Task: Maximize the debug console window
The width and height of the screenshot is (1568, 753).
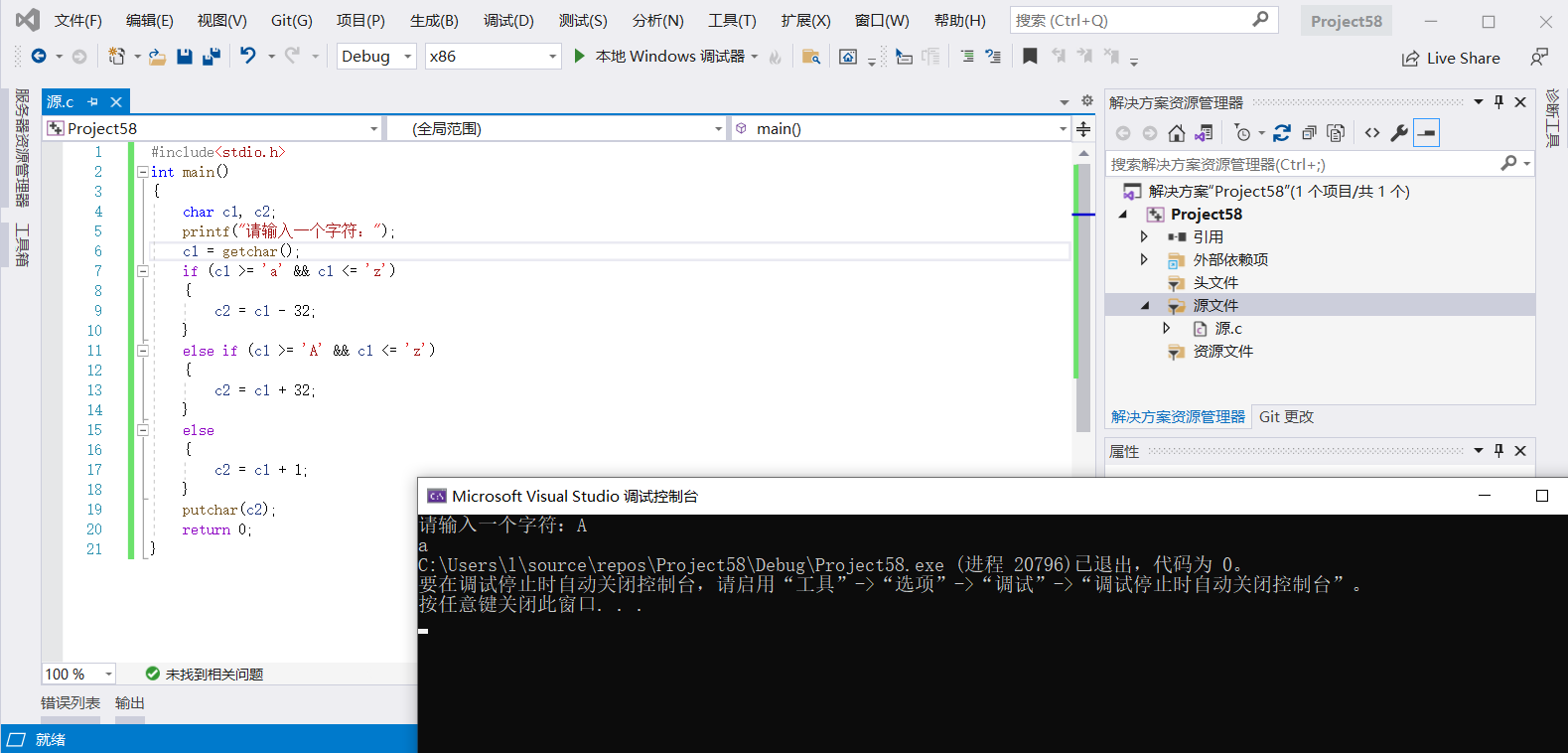Action: click(x=1542, y=496)
